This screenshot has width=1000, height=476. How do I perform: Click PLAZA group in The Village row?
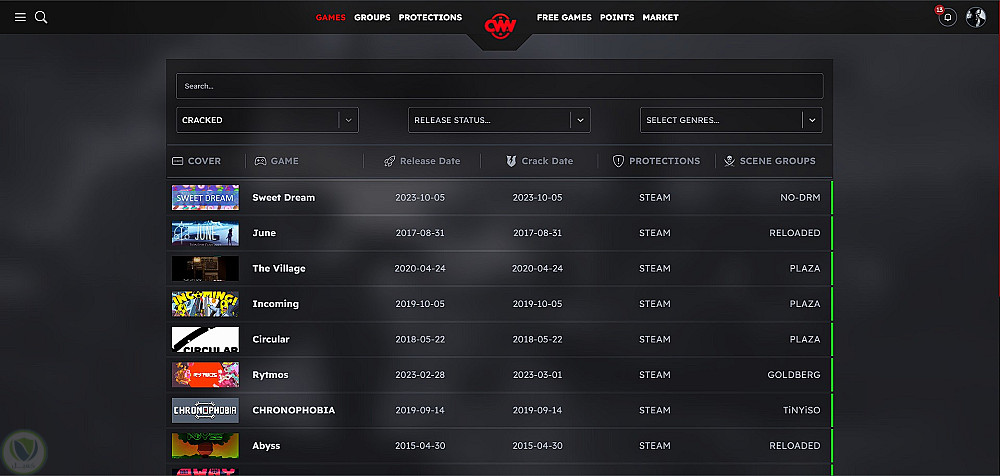coord(805,269)
